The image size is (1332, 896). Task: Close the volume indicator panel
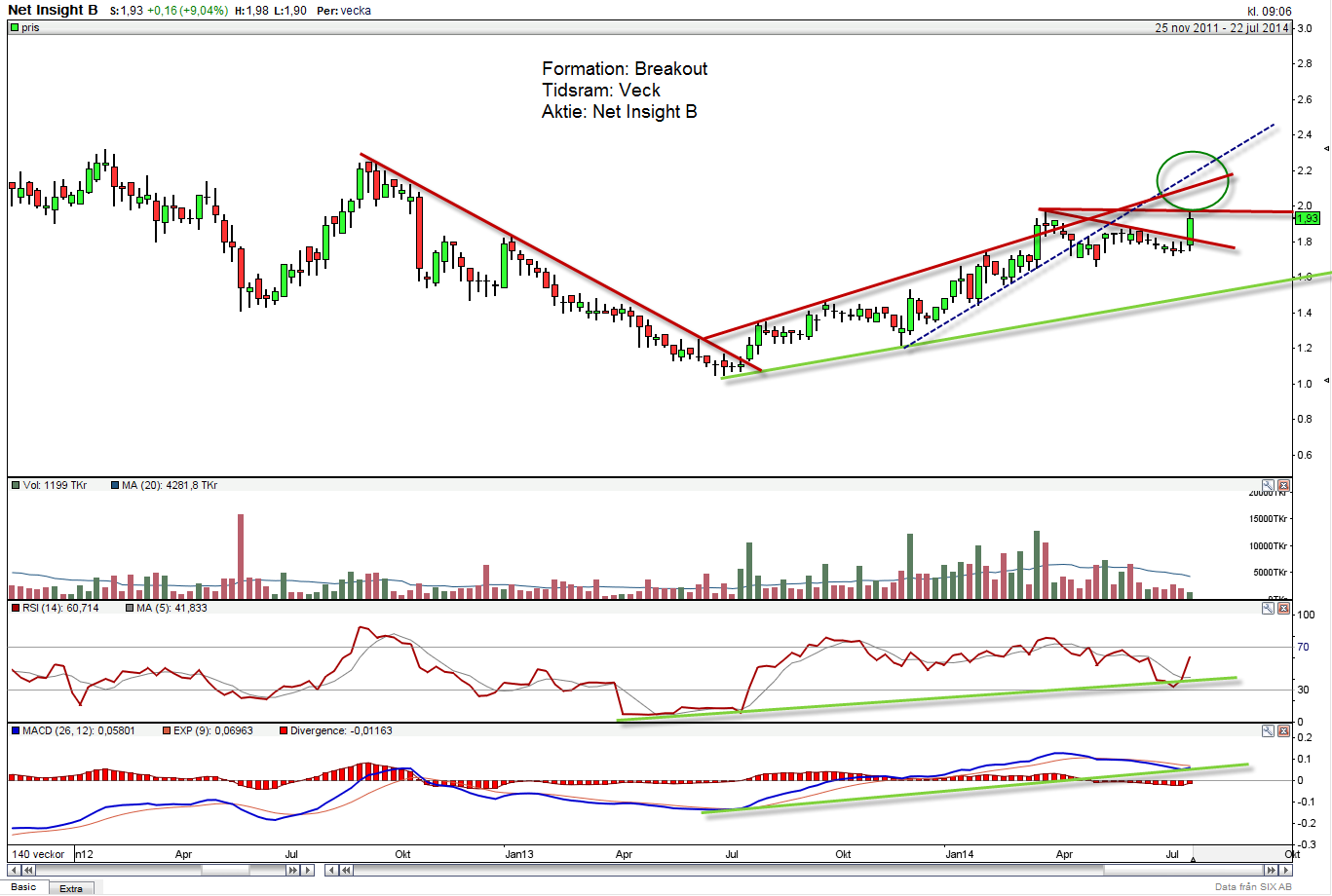point(1284,485)
